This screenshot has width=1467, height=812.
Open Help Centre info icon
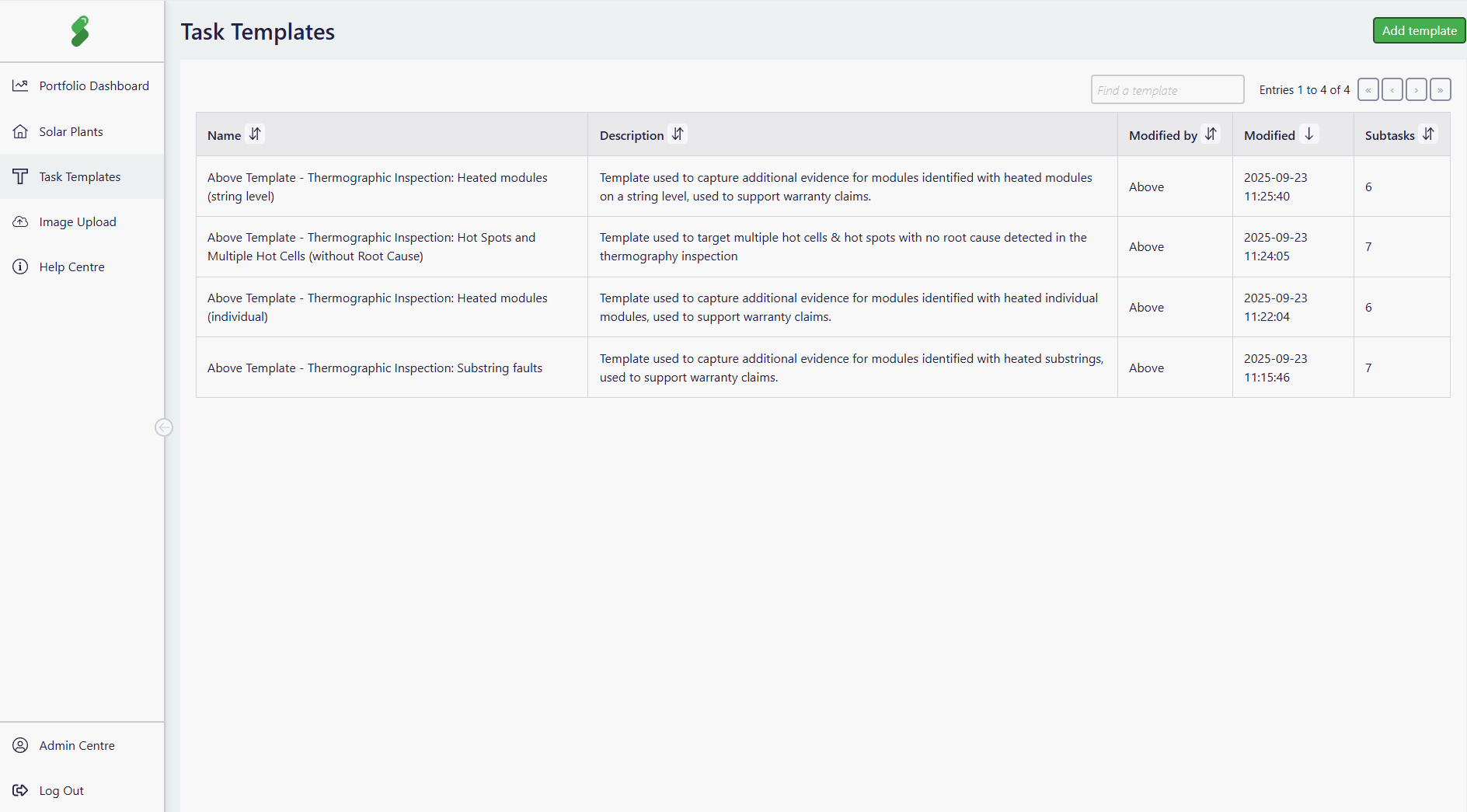20,267
